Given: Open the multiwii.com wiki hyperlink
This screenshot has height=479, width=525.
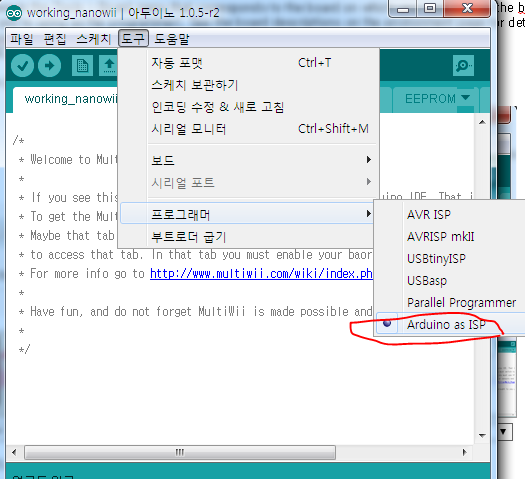Looking at the screenshot, I should [261, 274].
